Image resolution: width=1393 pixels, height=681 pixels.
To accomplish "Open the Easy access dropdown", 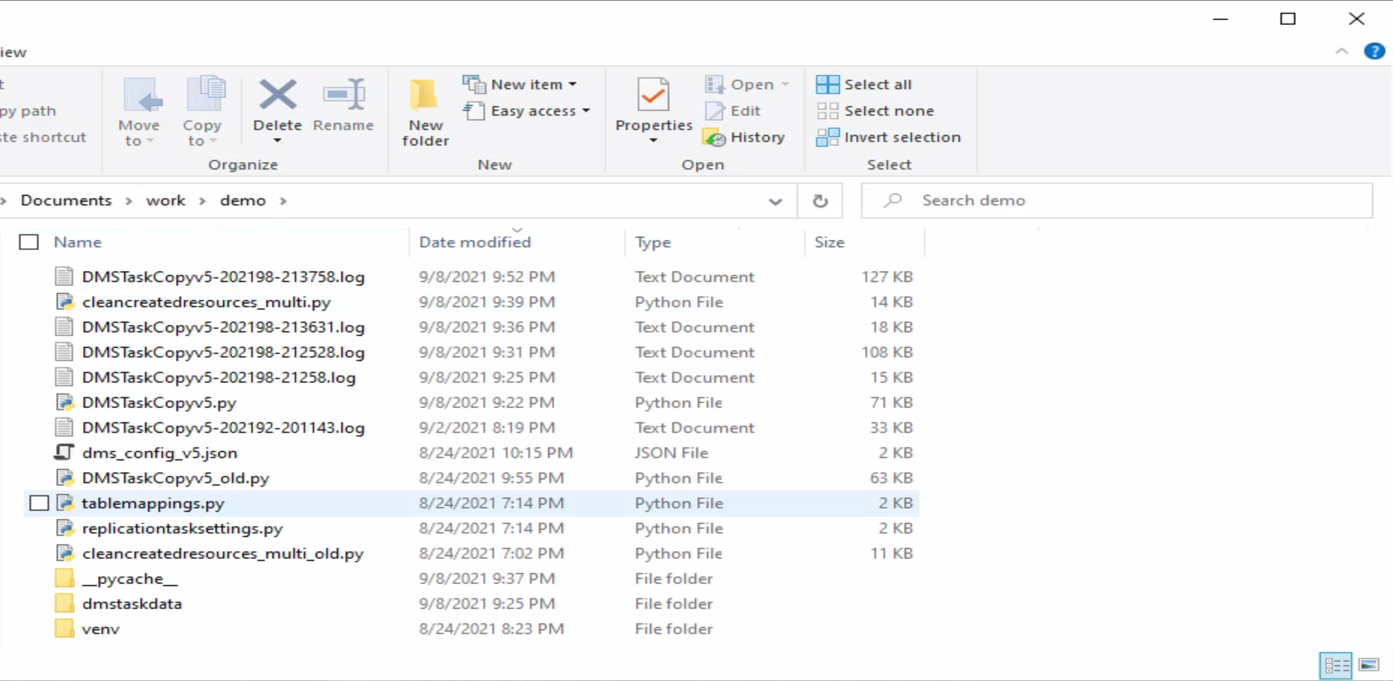I will (527, 111).
